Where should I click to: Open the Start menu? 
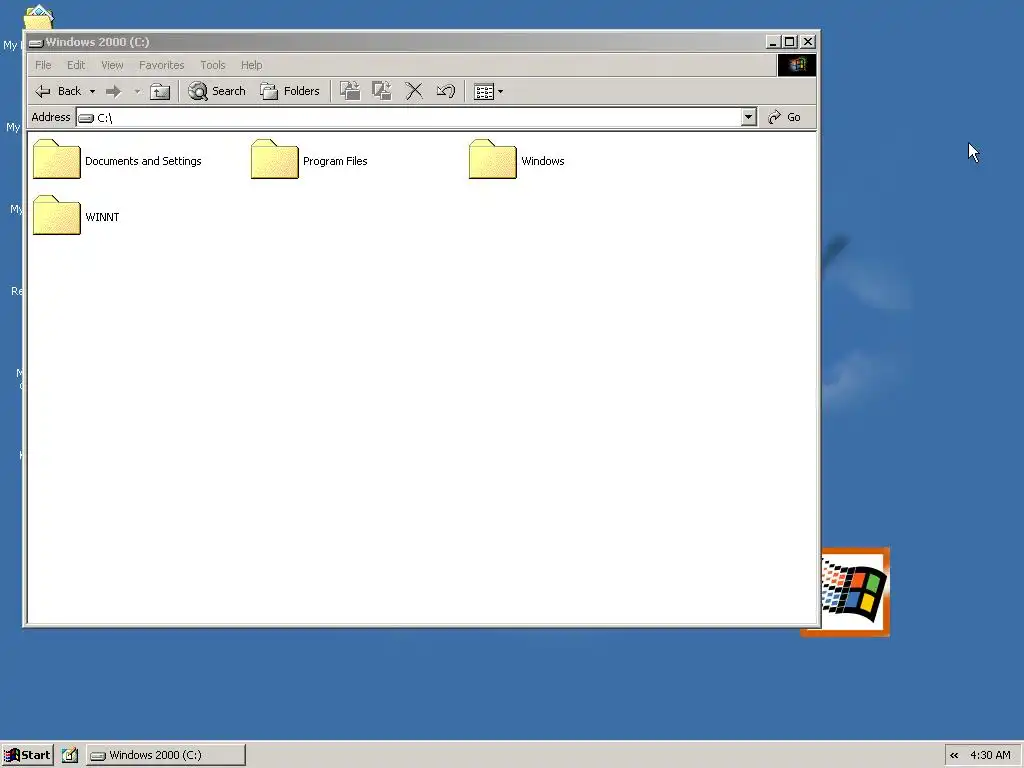[x=27, y=755]
